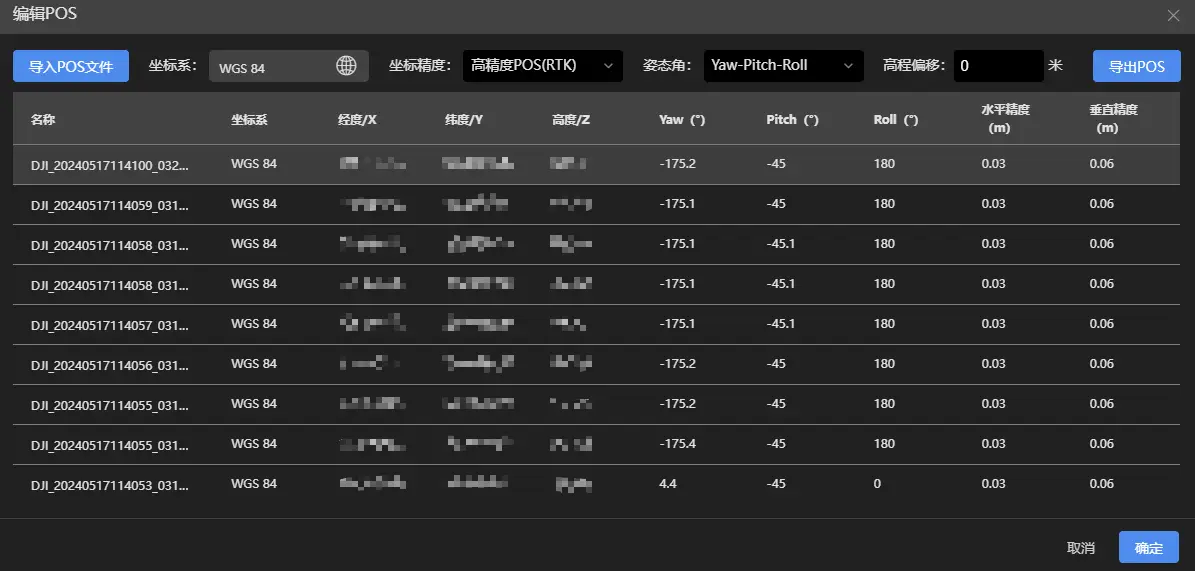Open the 高精度POS(RTK) accuracy dropdown

tap(542, 66)
